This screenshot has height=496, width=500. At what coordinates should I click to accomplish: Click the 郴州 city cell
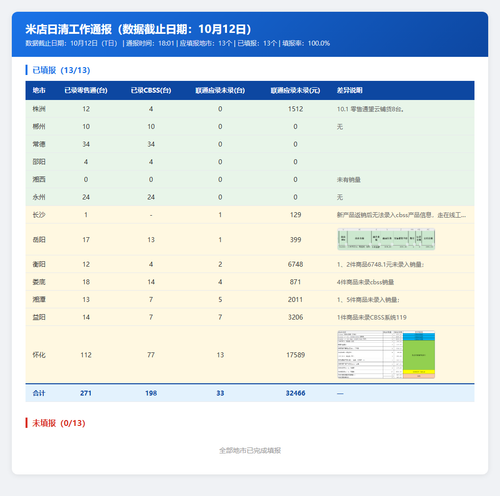(x=39, y=127)
